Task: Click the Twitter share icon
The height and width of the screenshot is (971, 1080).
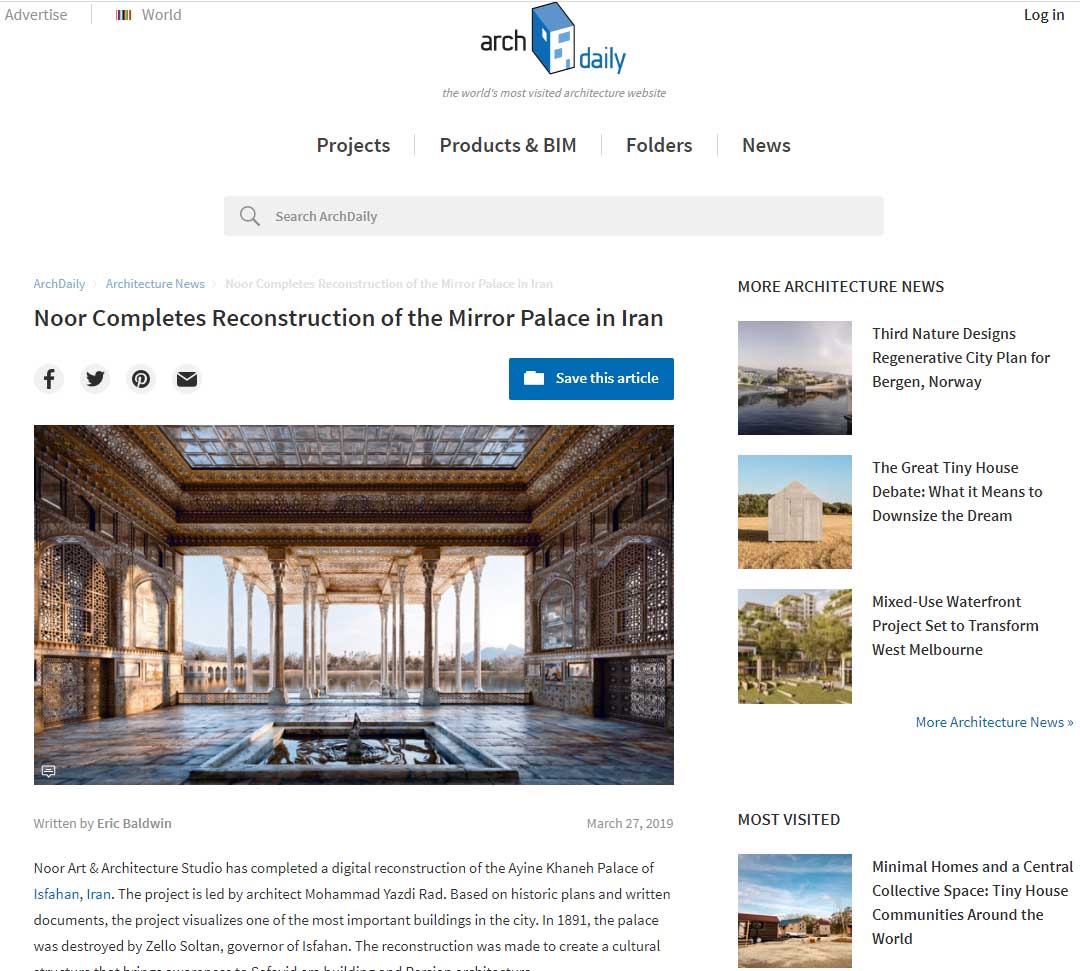Action: coord(95,379)
